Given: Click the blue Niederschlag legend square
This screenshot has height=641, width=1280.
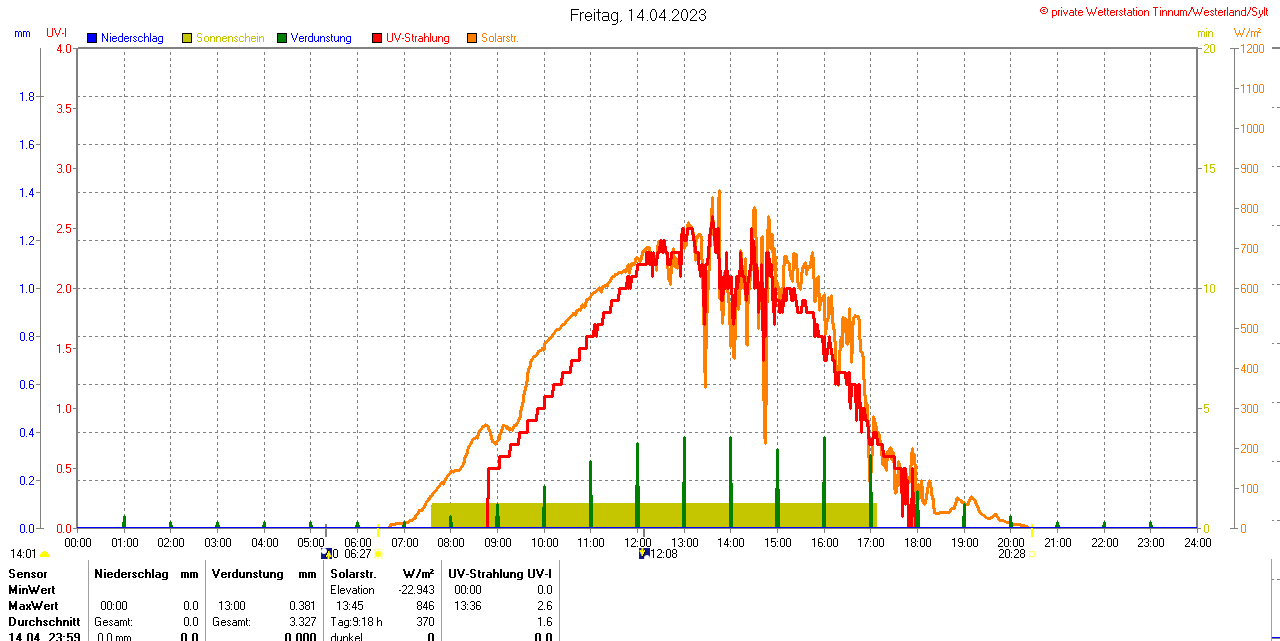Looking at the screenshot, I should [x=92, y=38].
